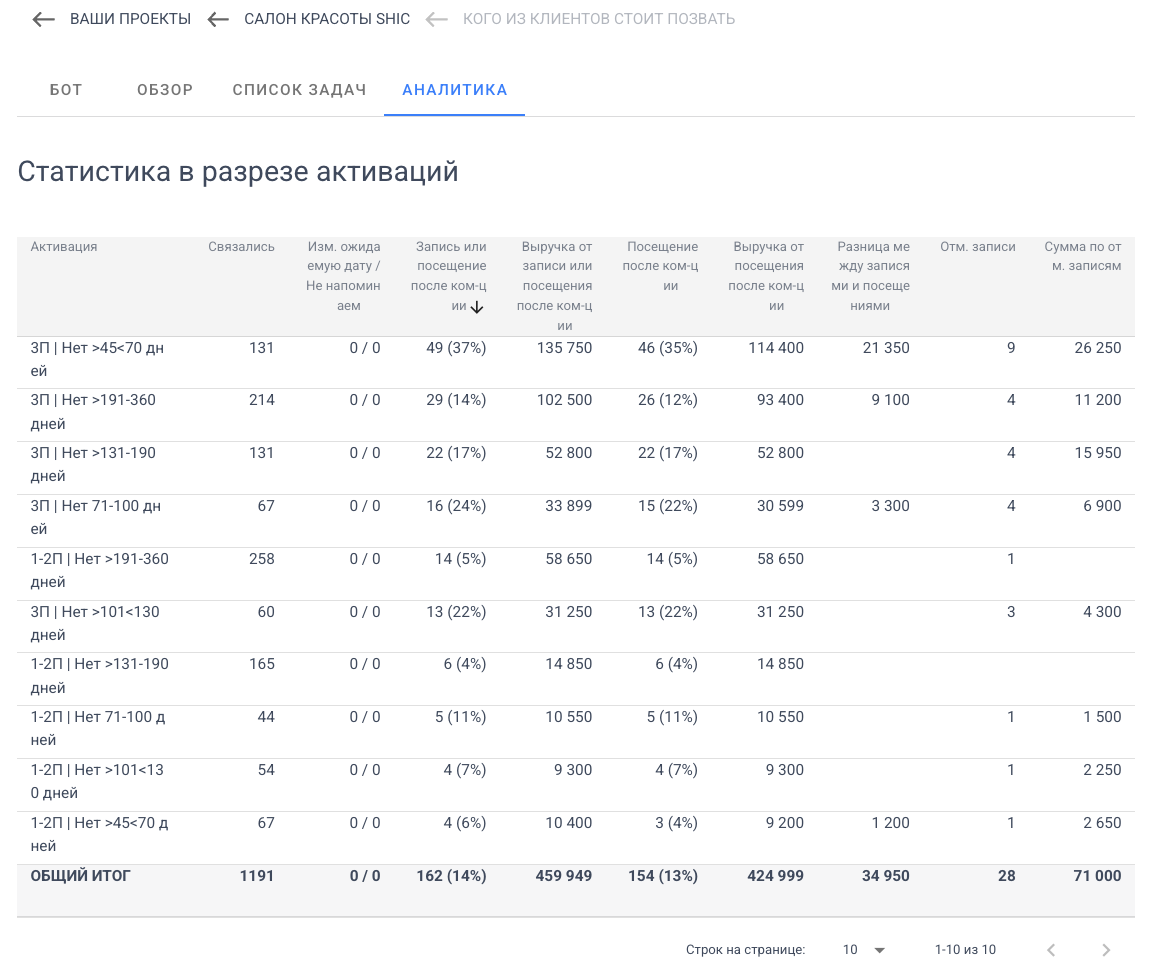Click sort arrow in Запись или посещение header
Image resolution: width=1150 pixels, height=967 pixels.
click(477, 307)
